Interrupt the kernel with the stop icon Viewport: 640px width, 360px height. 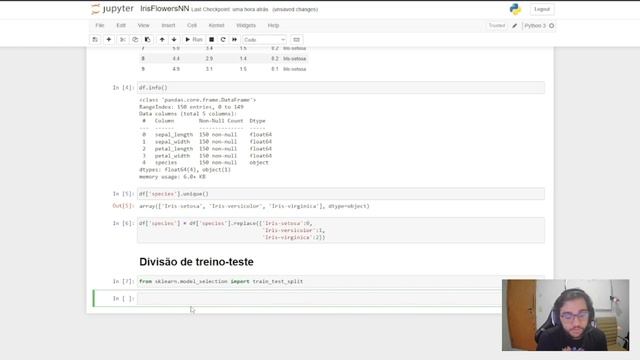[211, 40]
